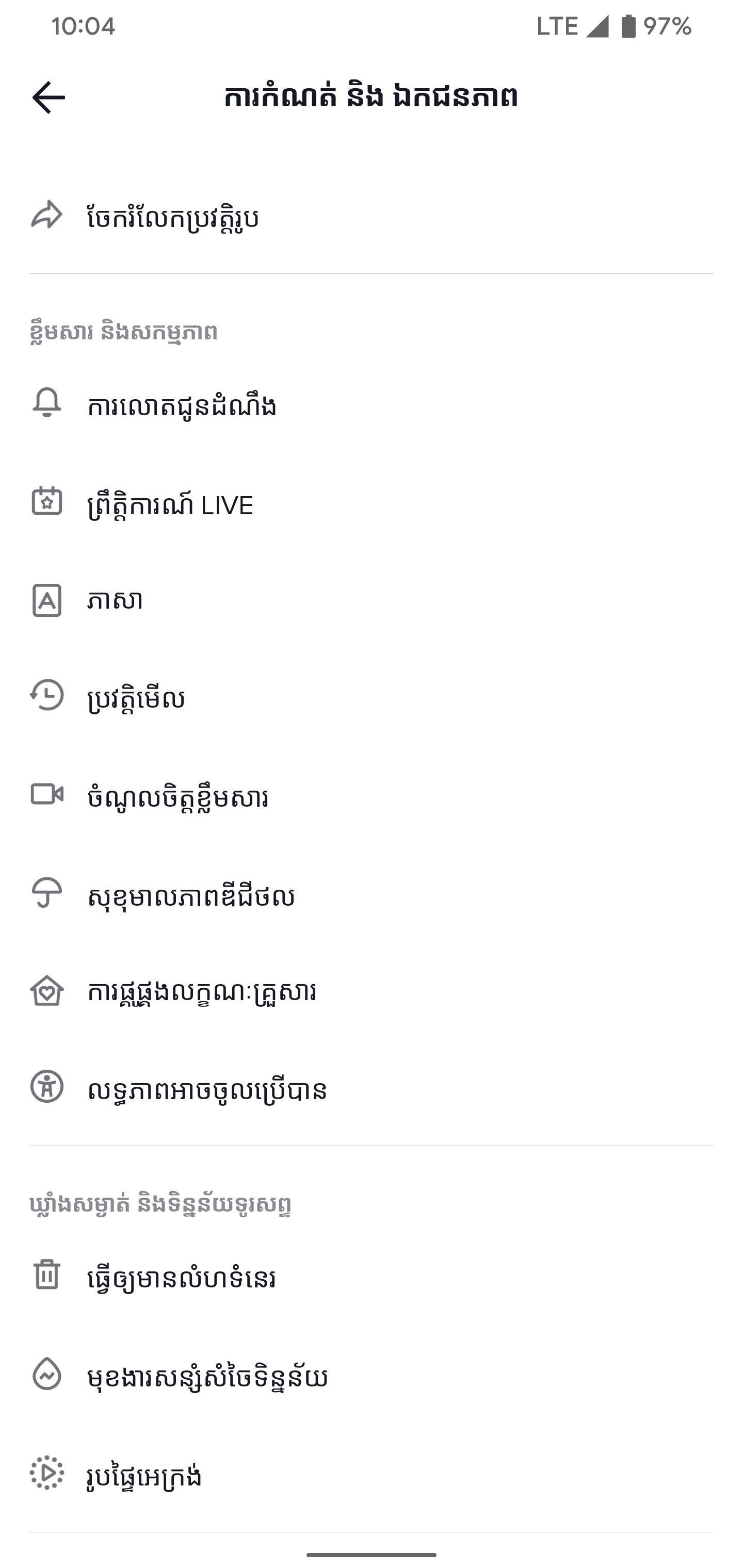The width and height of the screenshot is (743, 1568).
Task: Tap the language letter A icon
Action: click(47, 600)
